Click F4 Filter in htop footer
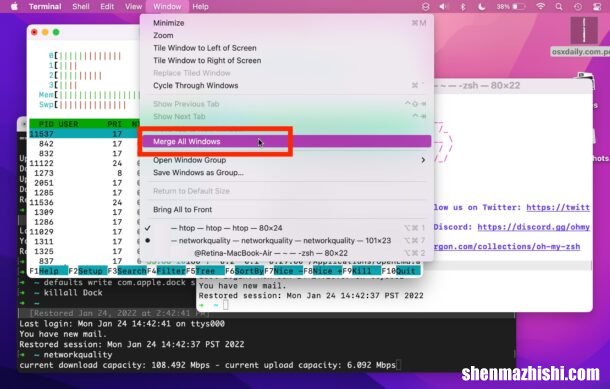The image size is (610, 389). coord(166,271)
